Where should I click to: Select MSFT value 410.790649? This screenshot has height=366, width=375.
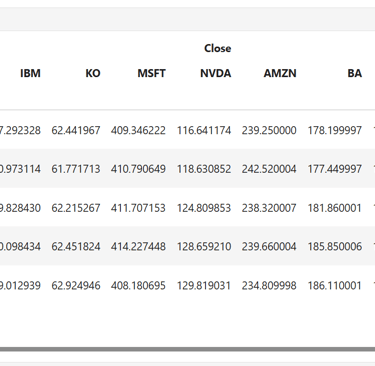coord(138,169)
